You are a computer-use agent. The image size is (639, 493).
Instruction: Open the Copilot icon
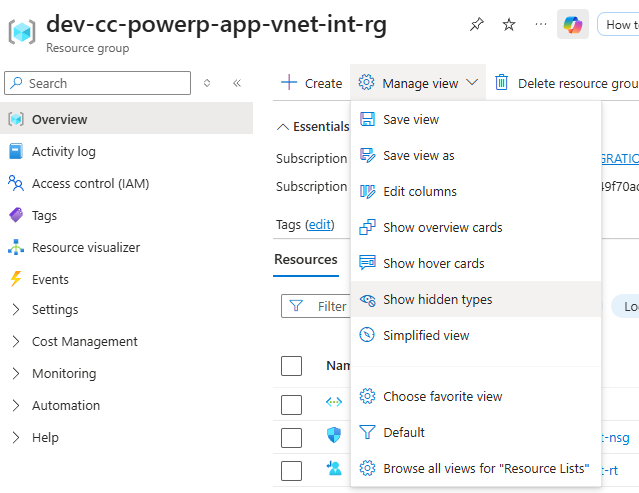coord(572,25)
